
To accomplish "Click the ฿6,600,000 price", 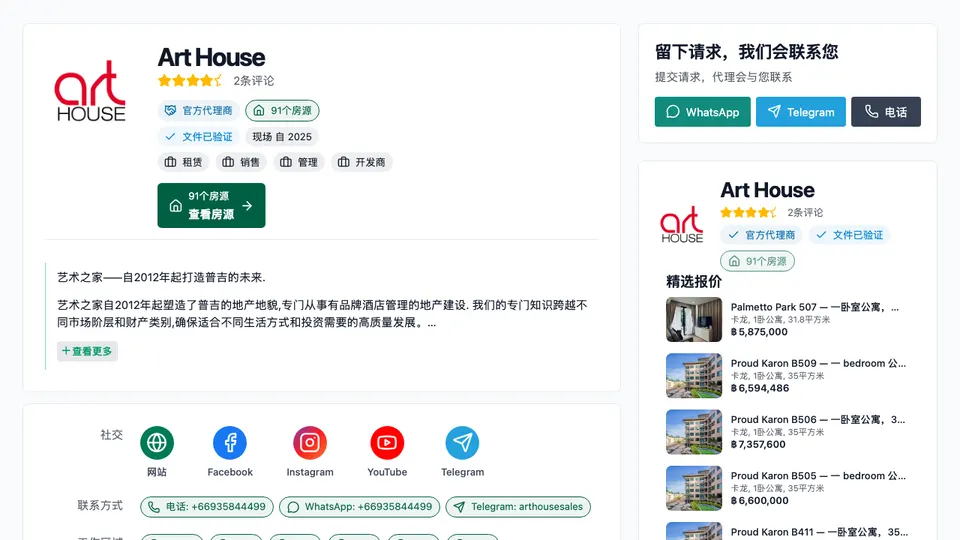I will [x=760, y=501].
